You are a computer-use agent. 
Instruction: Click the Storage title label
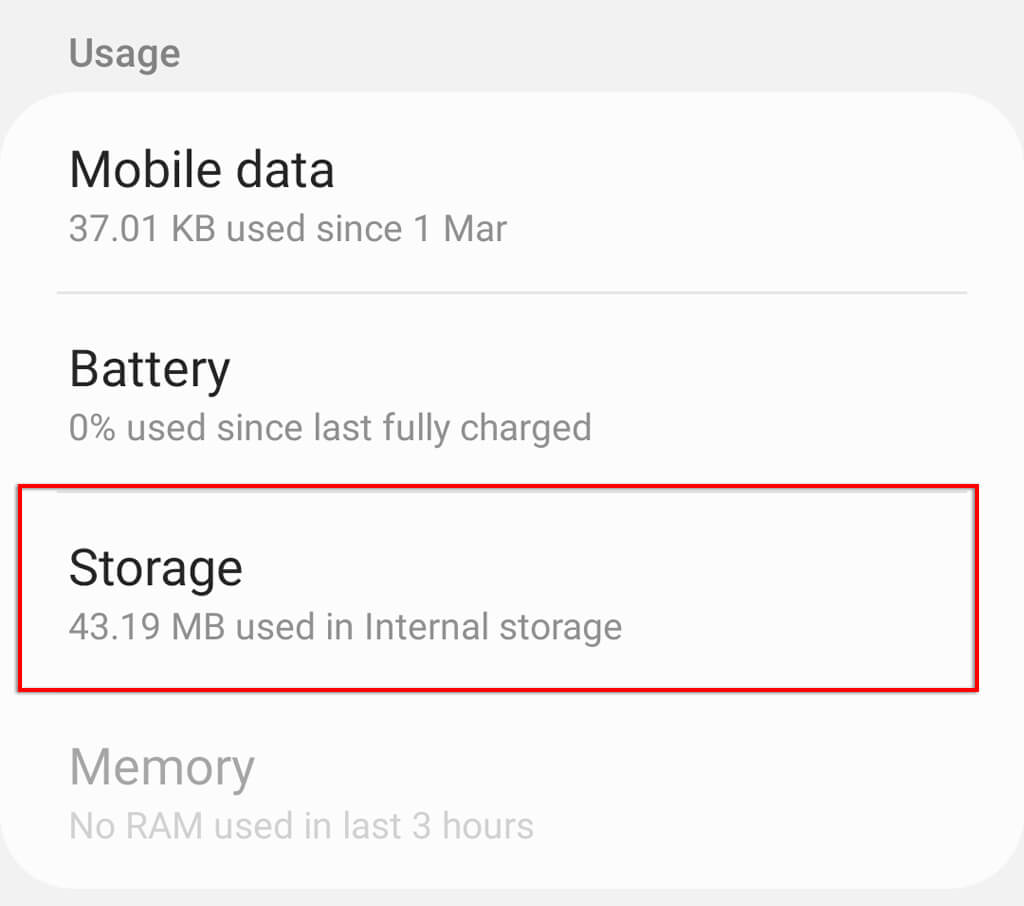[155, 568]
